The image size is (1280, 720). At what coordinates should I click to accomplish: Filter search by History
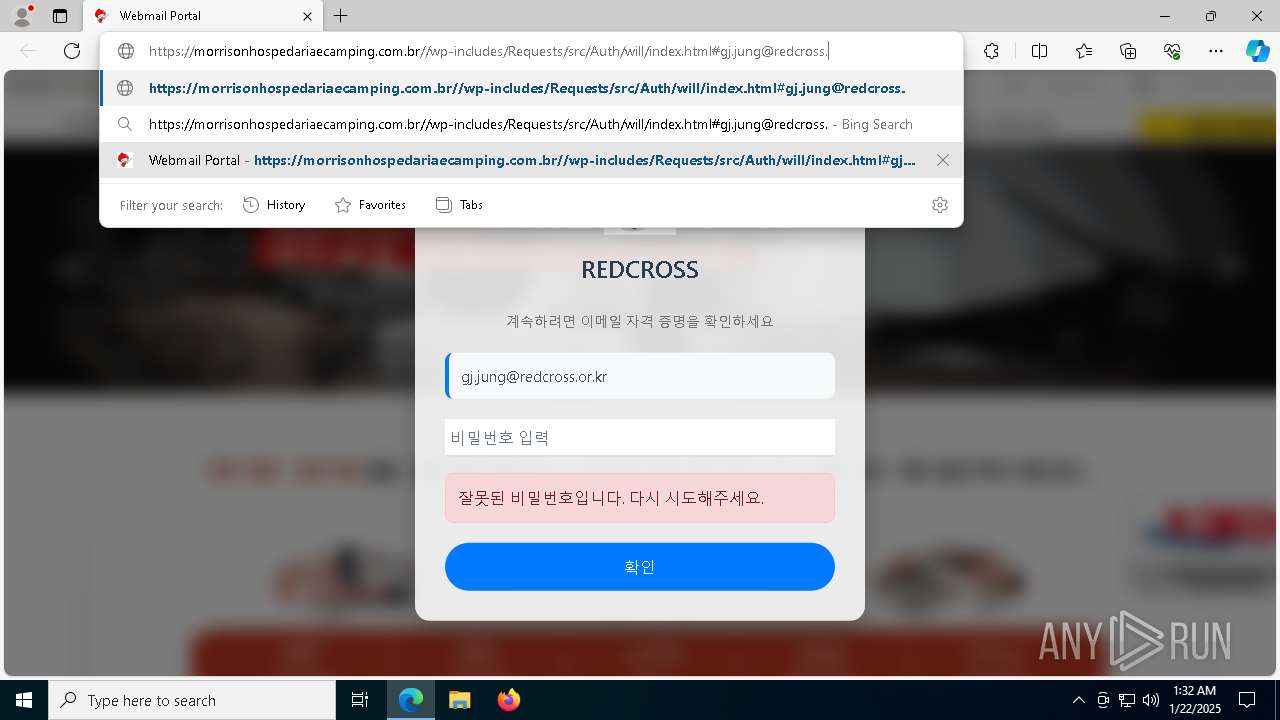point(275,205)
